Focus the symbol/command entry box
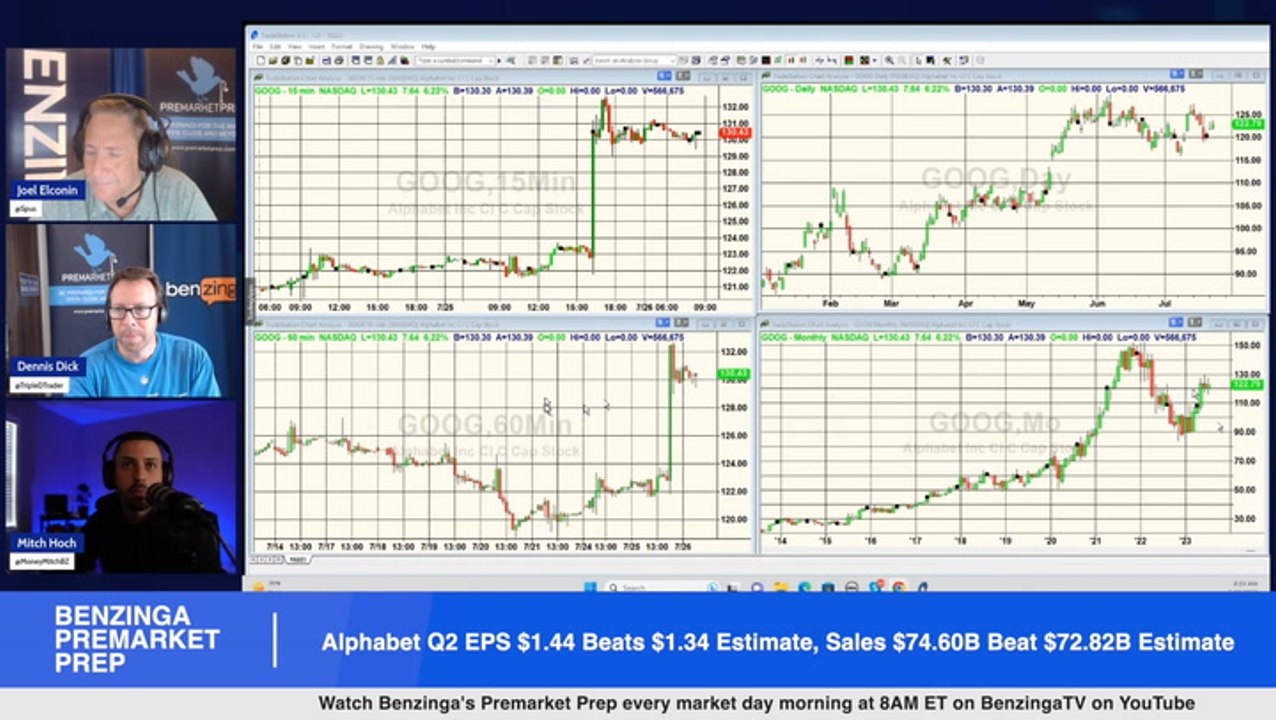 [453, 60]
